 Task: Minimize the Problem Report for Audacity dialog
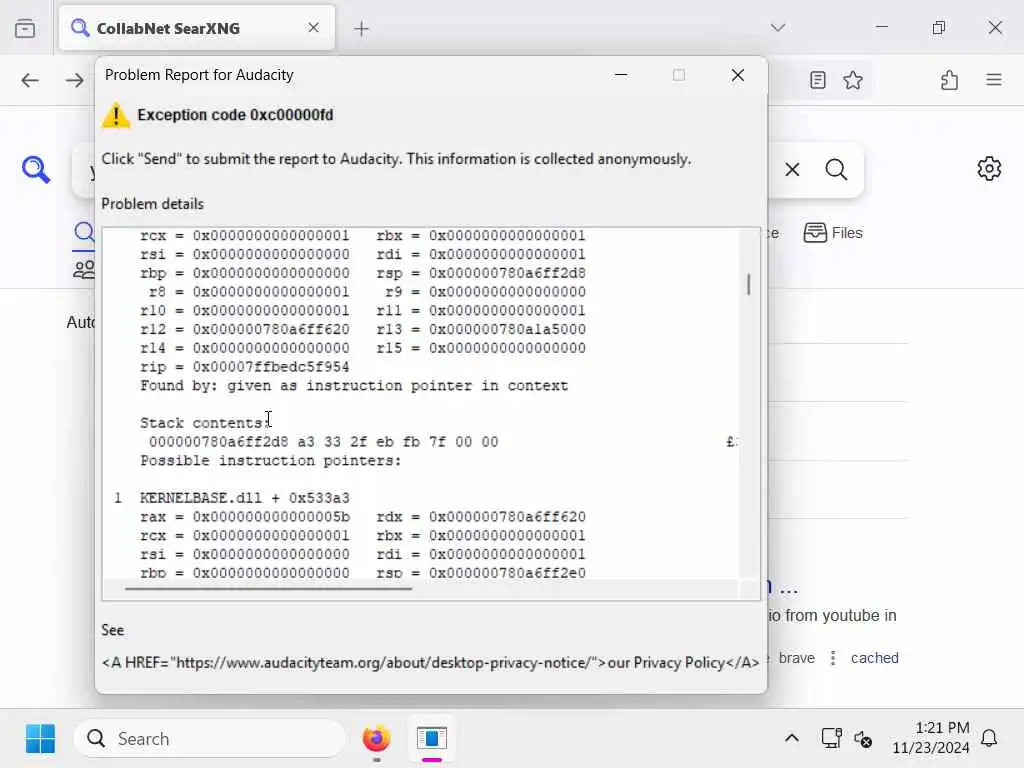pyautogui.click(x=621, y=75)
